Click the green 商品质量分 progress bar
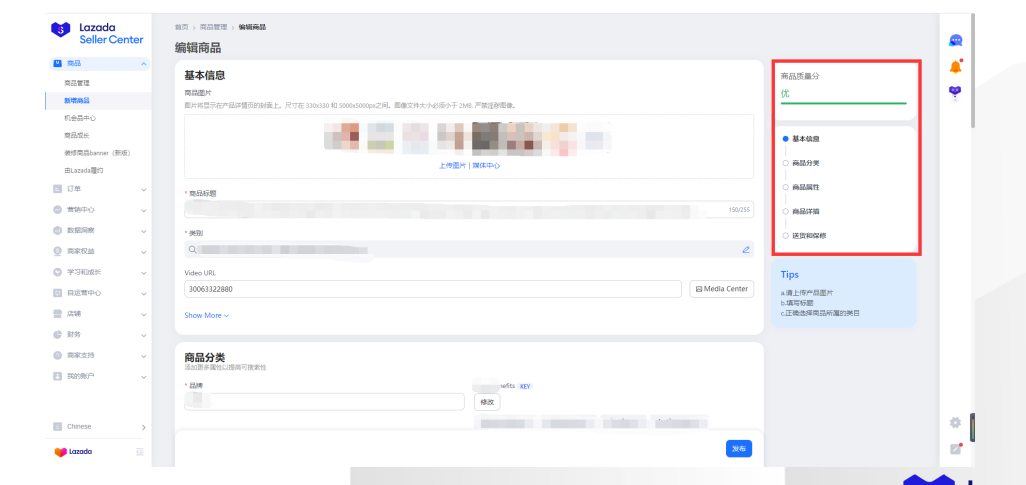This screenshot has width=1026, height=485. (843, 103)
